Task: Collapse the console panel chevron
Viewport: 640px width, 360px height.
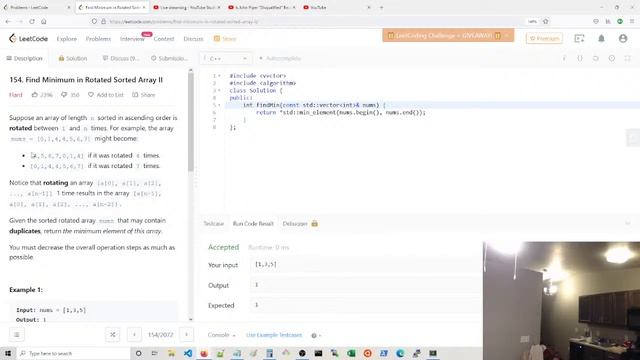Action: click(x=628, y=224)
